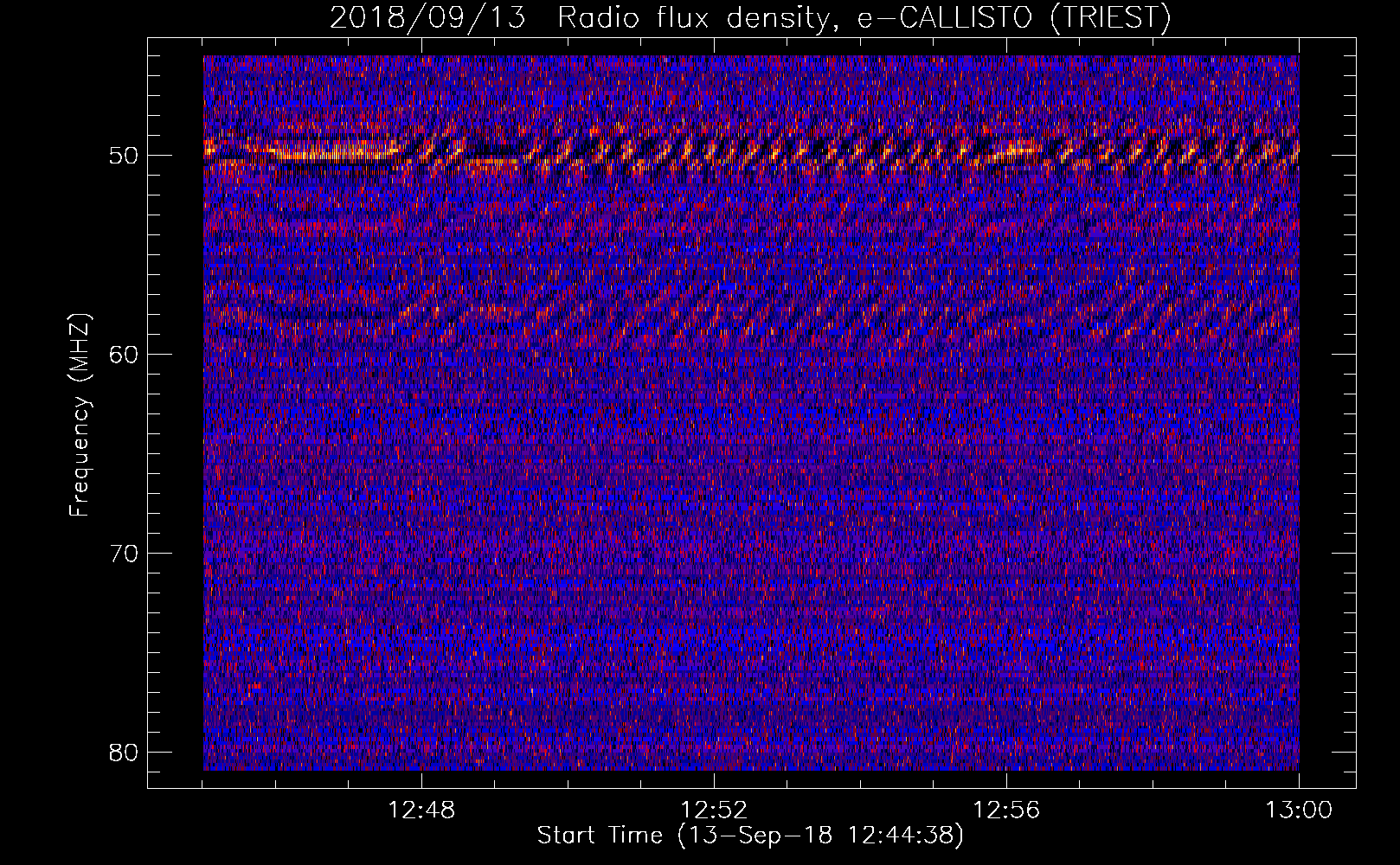Viewport: 1400px width, 865px height.
Task: Click the 60 MHz frequency tick label
Action: tap(124, 355)
